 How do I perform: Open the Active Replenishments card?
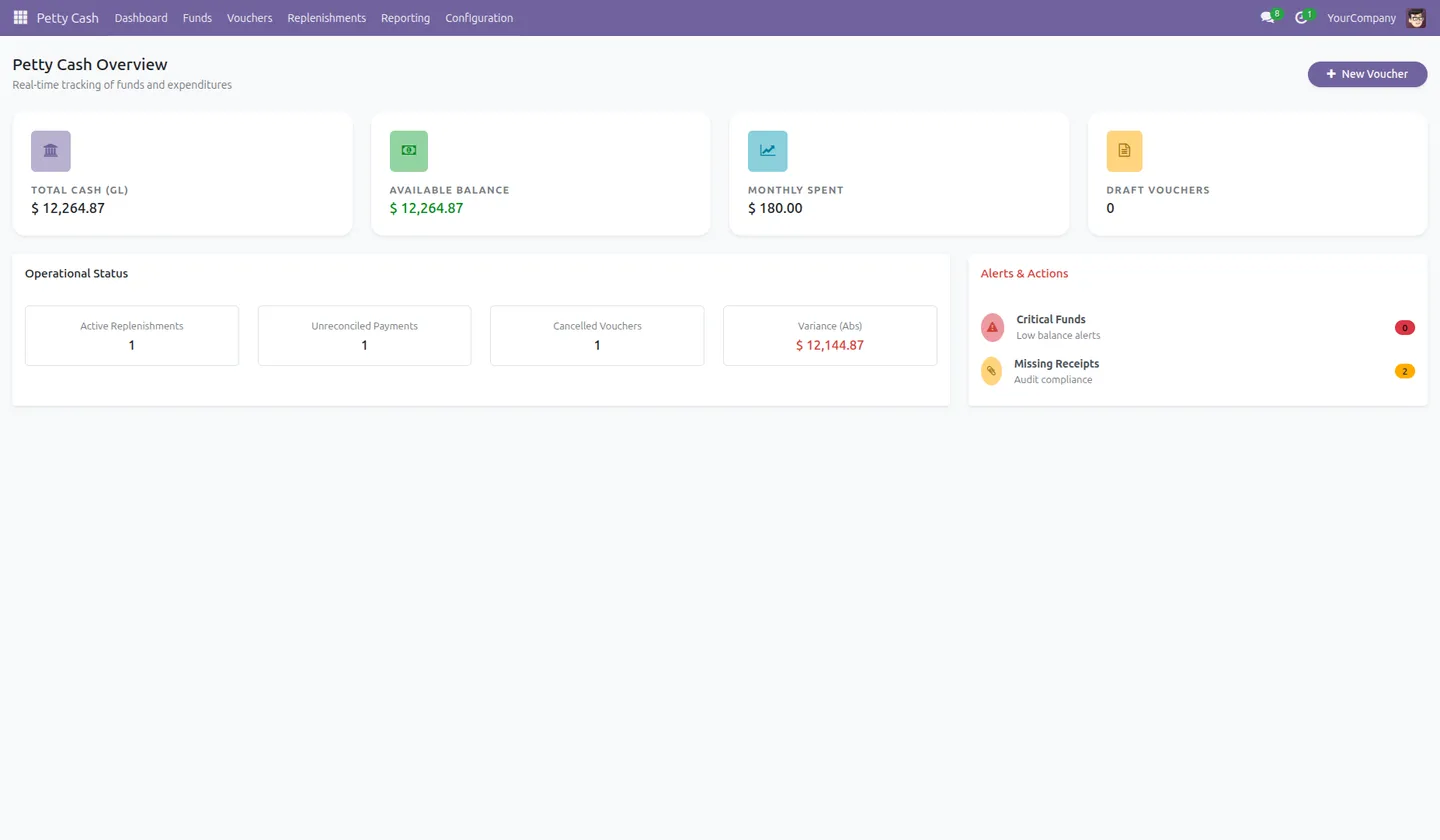click(x=132, y=336)
